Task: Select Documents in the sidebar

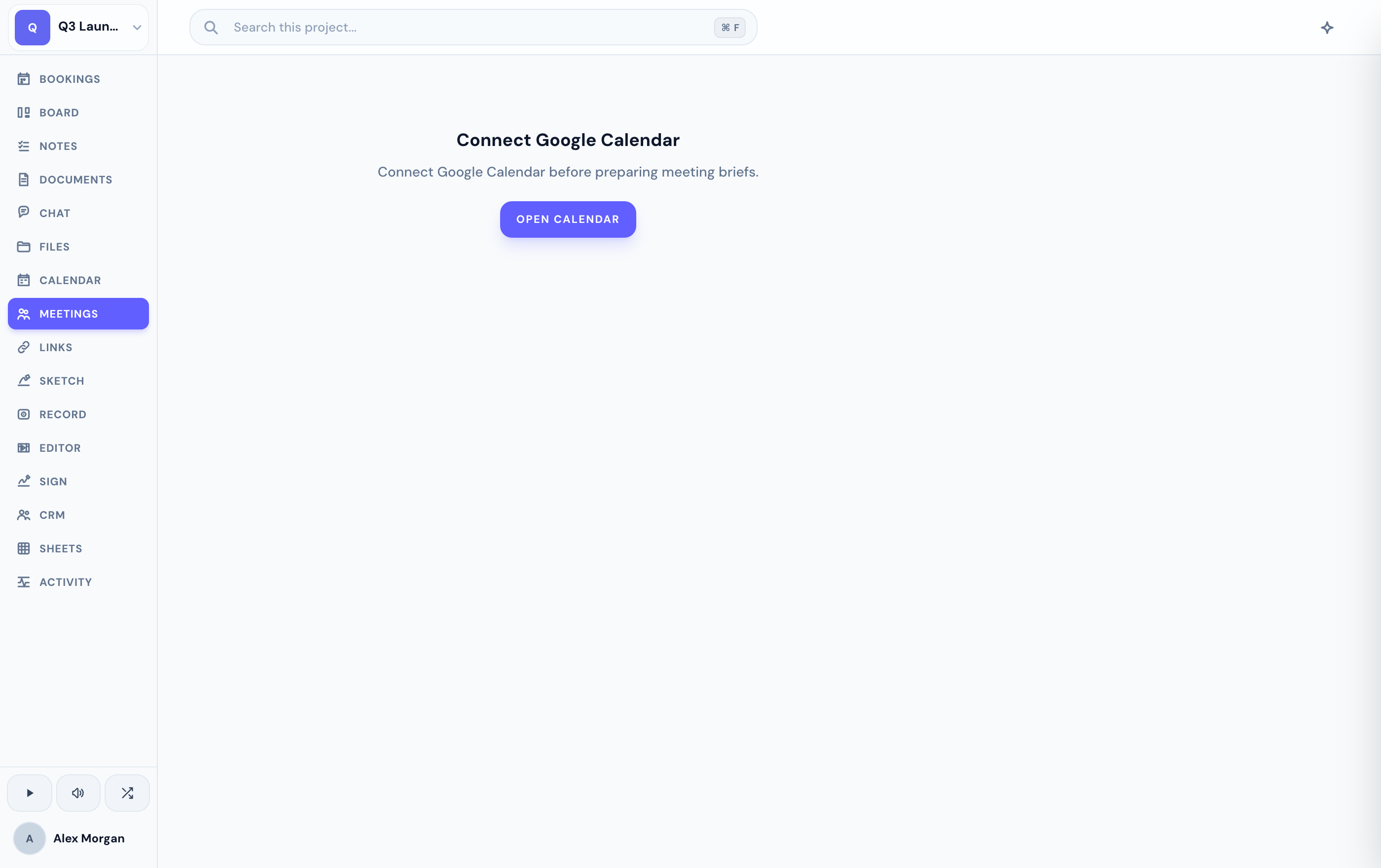Action: click(x=78, y=180)
